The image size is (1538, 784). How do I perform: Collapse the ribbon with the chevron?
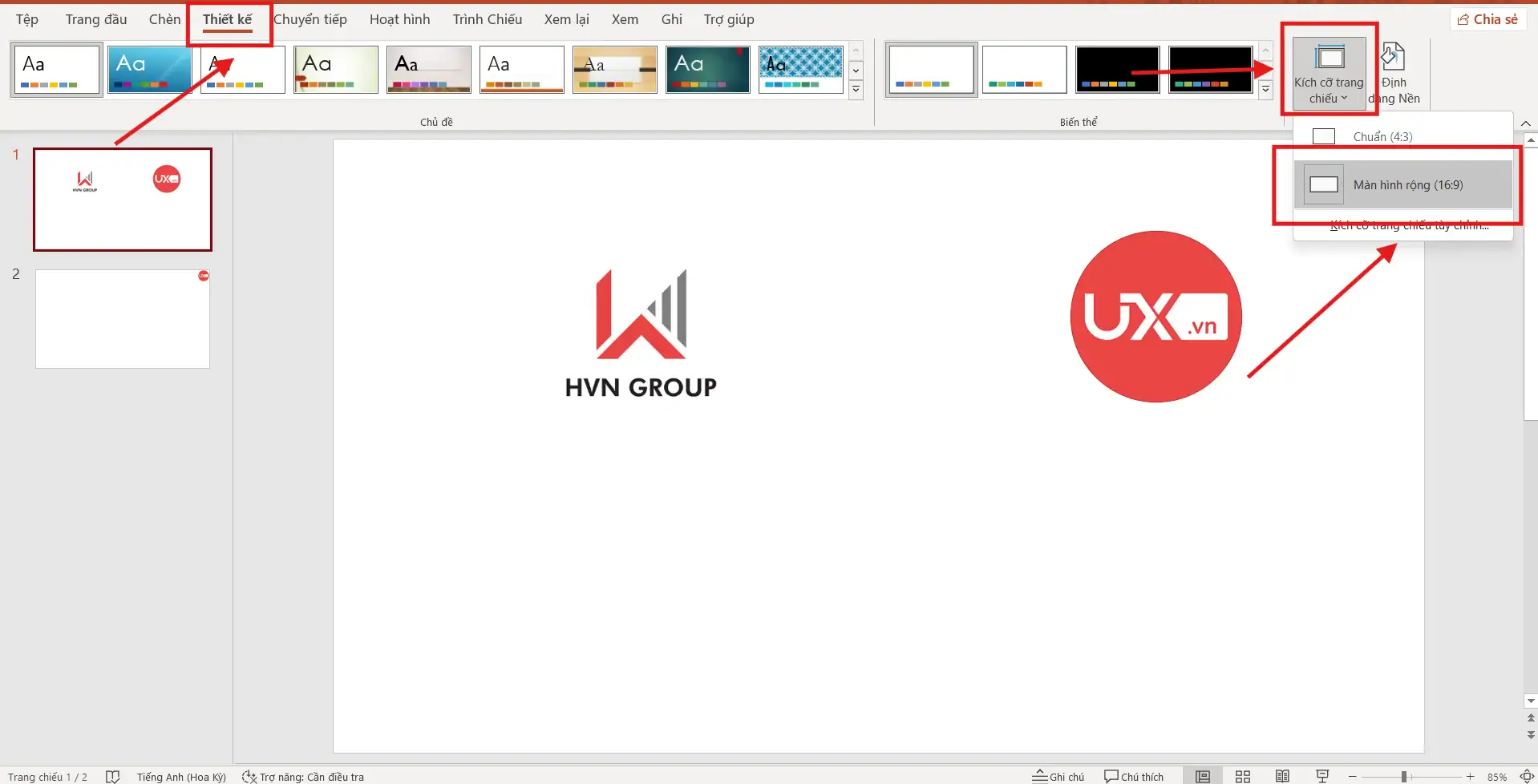click(x=1525, y=123)
